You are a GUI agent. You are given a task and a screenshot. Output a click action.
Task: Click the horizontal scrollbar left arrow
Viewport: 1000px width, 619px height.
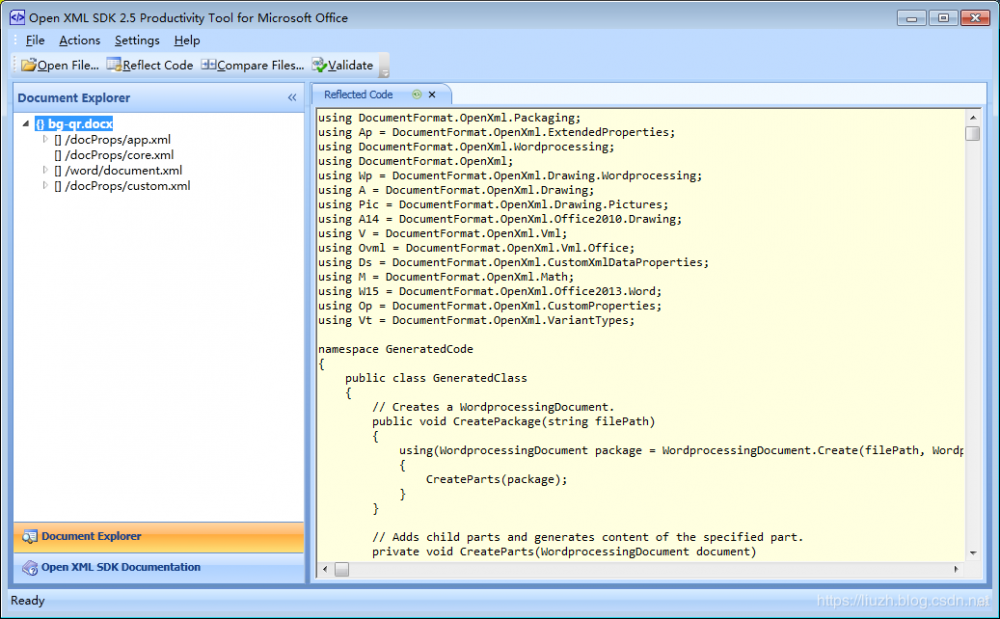[x=325, y=569]
